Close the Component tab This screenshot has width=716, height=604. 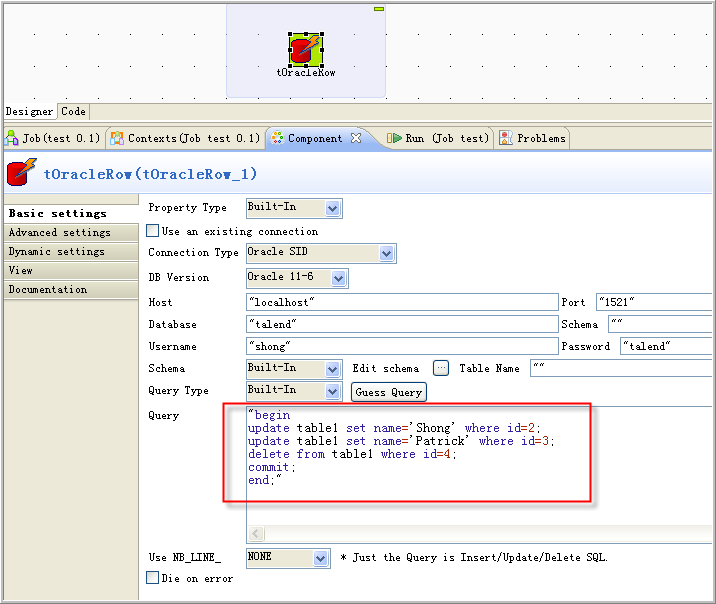356,138
